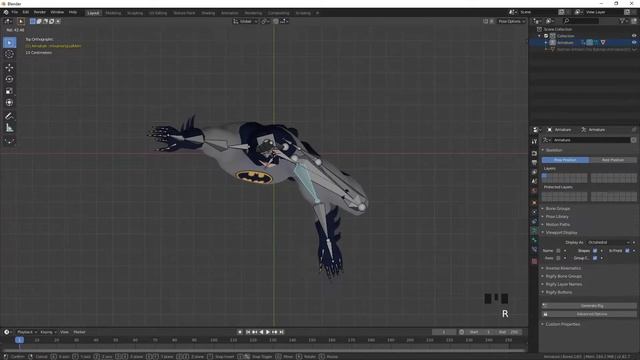This screenshot has height=360, width=640.
Task: Expand the Rigify Bone Groups panel
Action: (x=563, y=276)
